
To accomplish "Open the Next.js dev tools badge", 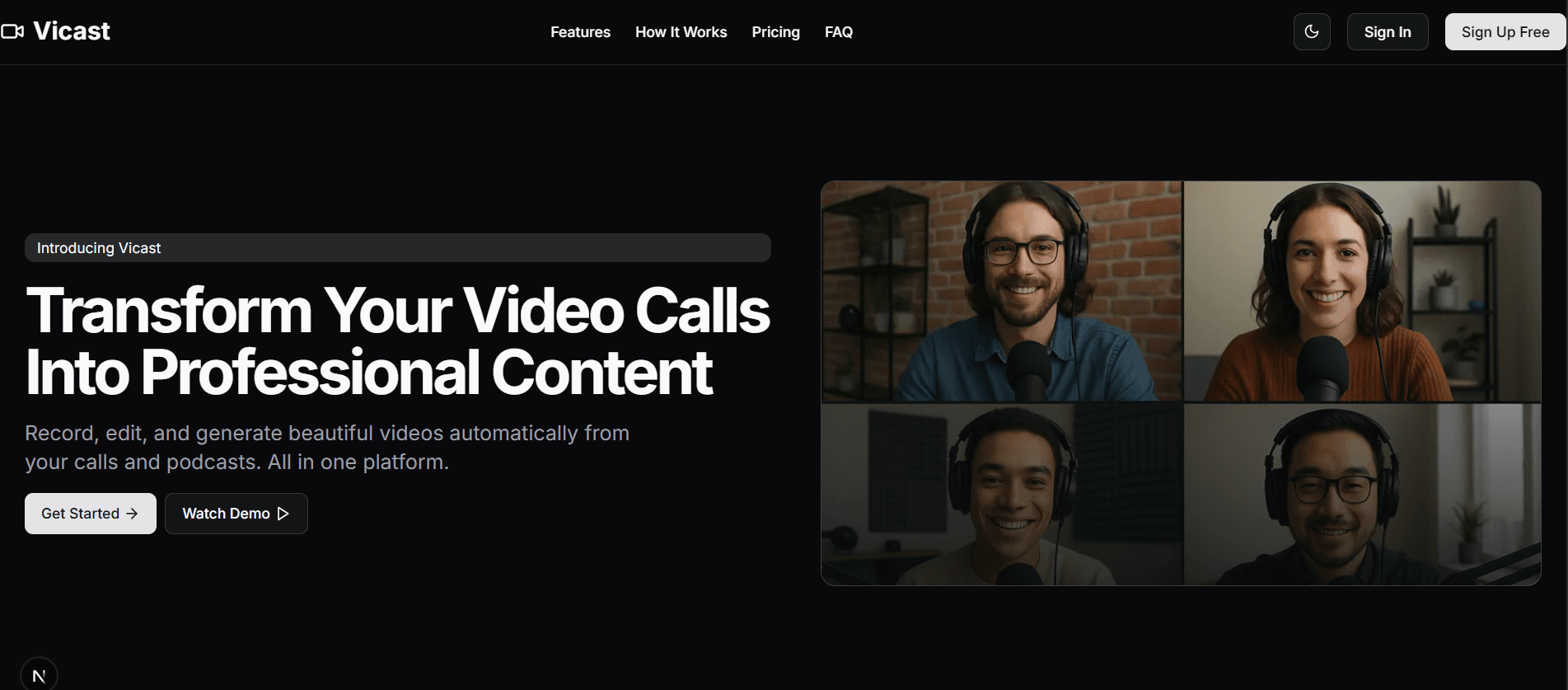I will click(39, 675).
